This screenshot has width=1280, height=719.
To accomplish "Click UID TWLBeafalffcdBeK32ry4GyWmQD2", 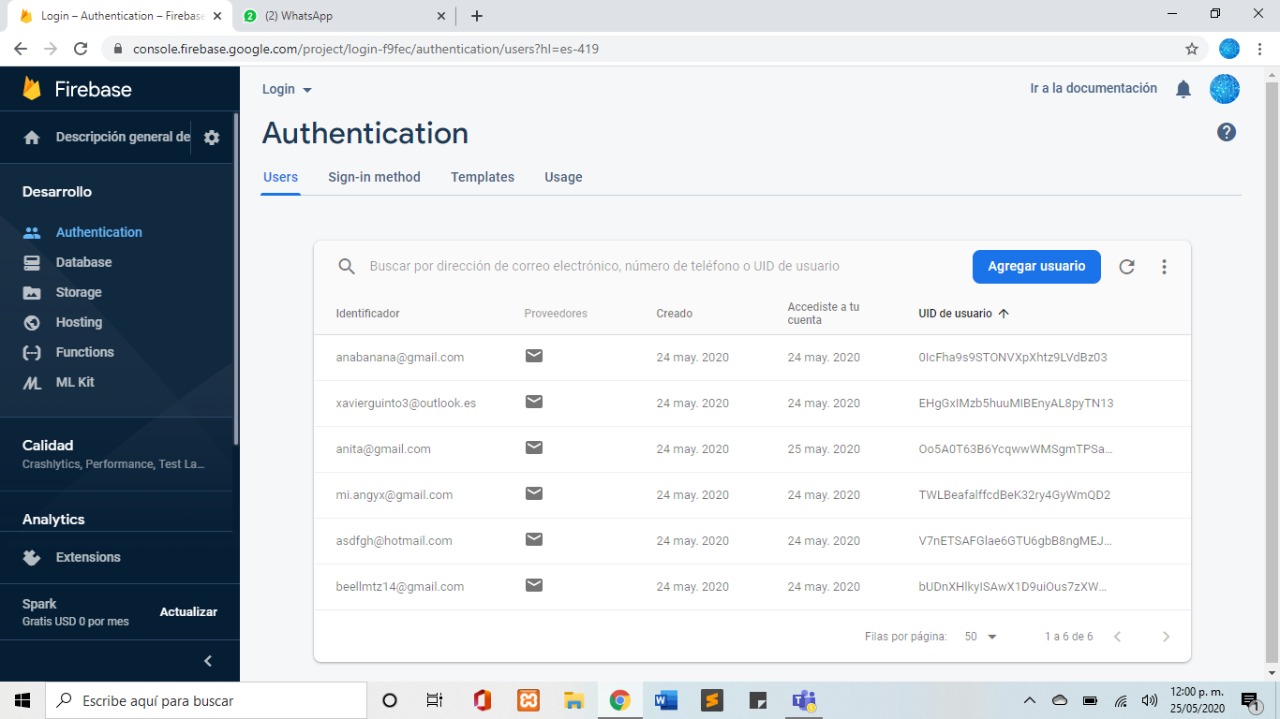I will click(x=1014, y=495).
